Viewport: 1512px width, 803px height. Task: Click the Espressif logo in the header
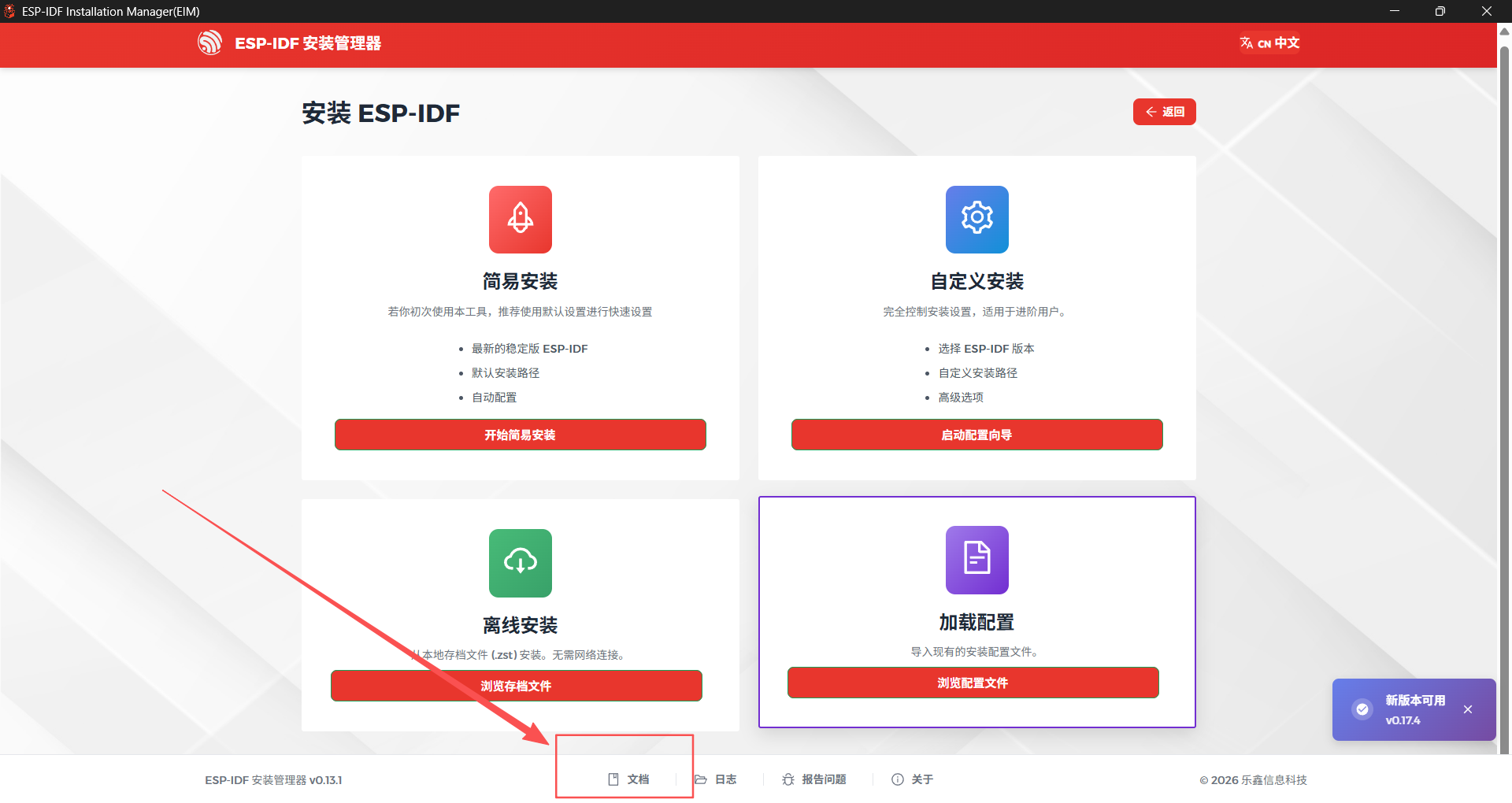click(209, 43)
